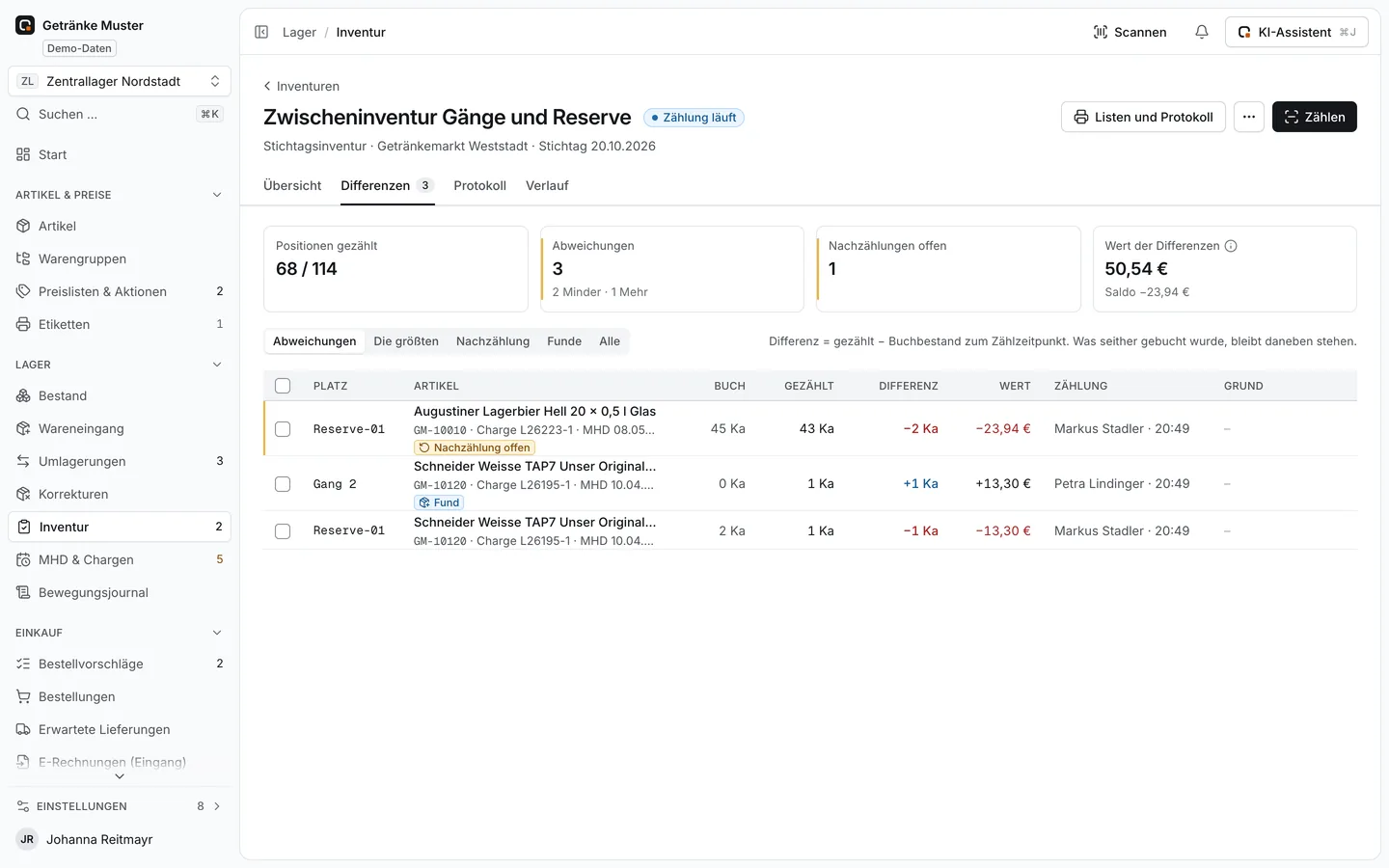Go back to Inventuren

coord(301,86)
